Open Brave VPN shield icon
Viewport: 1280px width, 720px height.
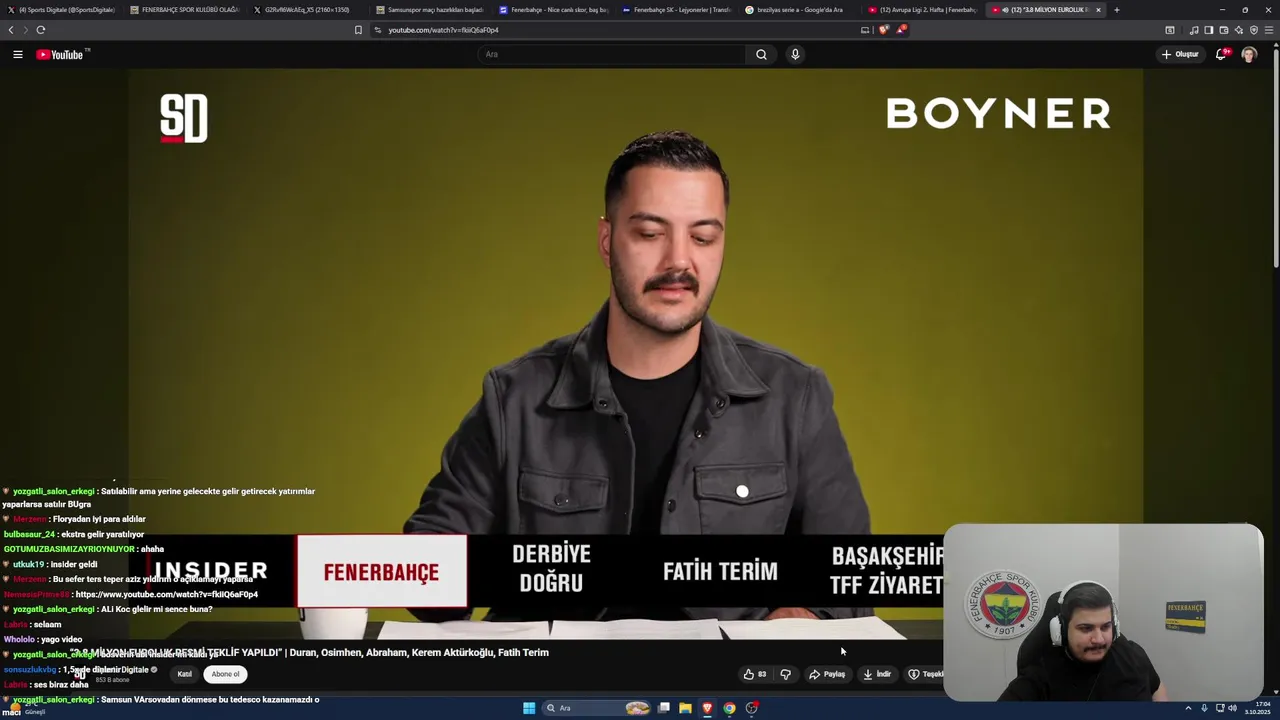[x=1254, y=30]
